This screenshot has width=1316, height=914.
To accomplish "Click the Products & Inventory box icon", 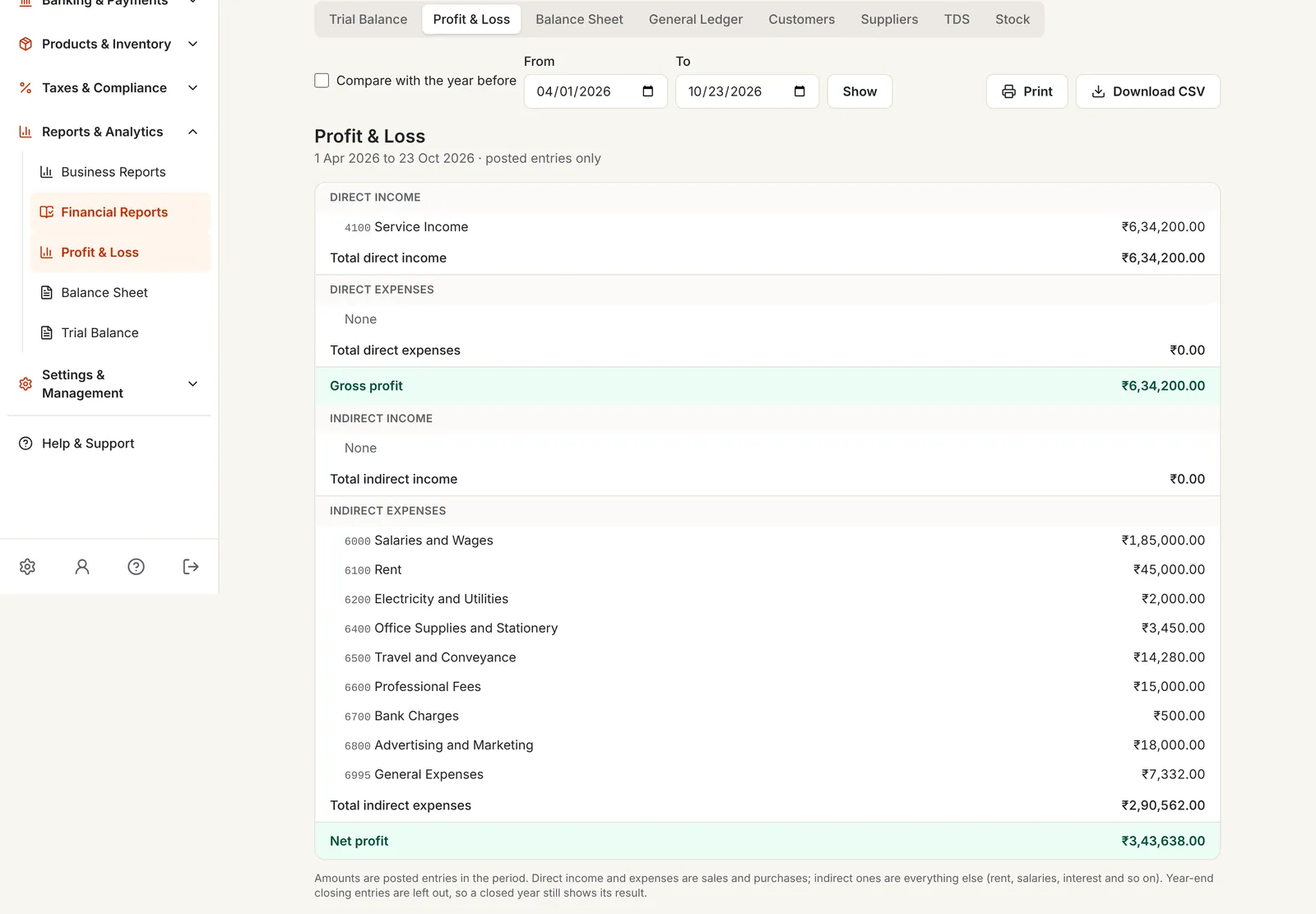I will coord(25,44).
